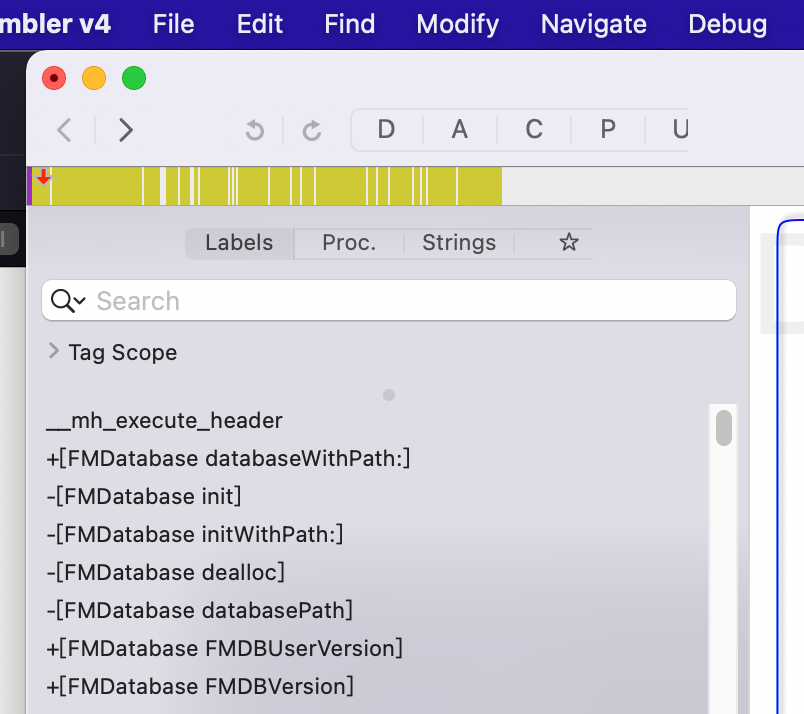Switch to the Strings tab

tap(459, 243)
